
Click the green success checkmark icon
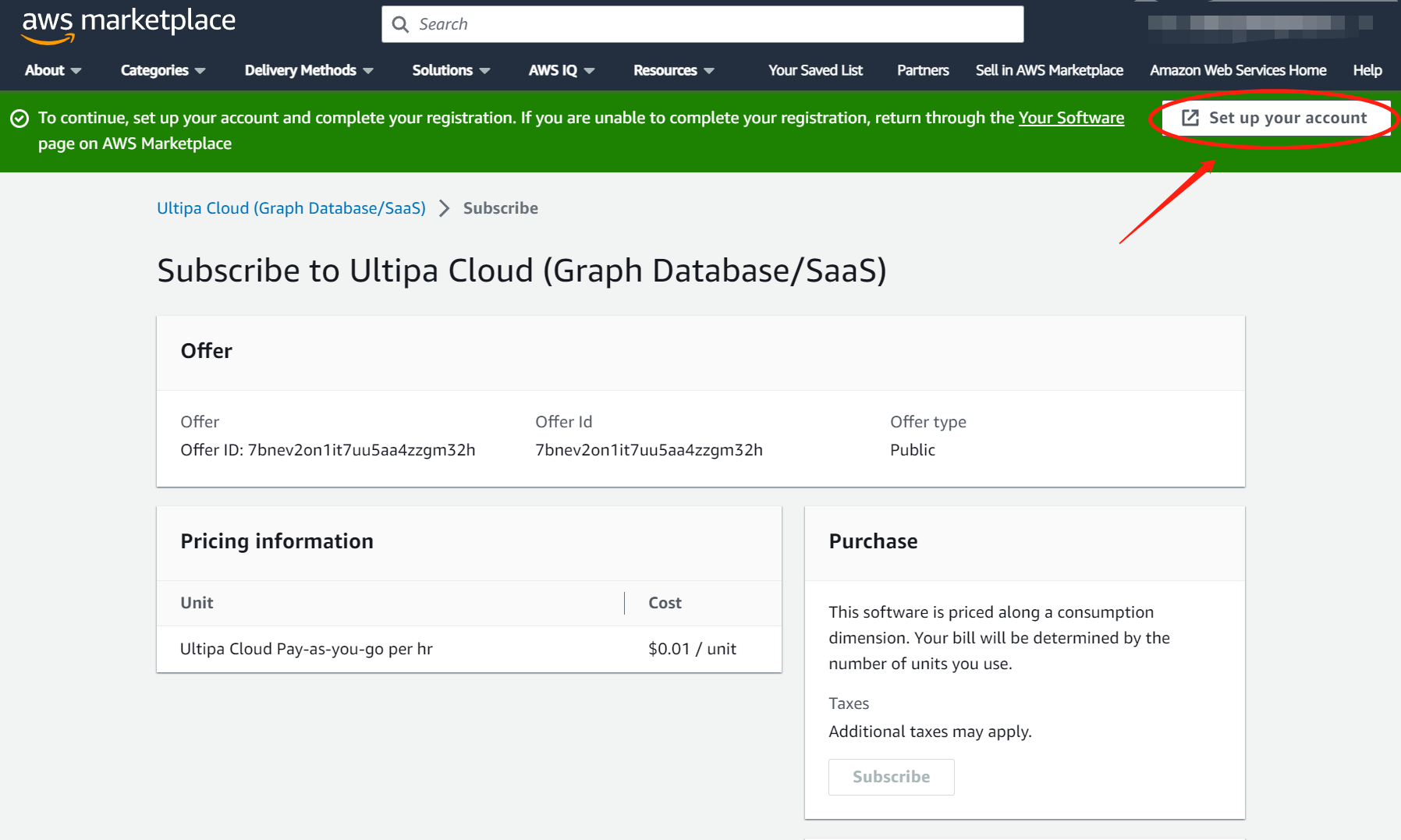[x=20, y=118]
